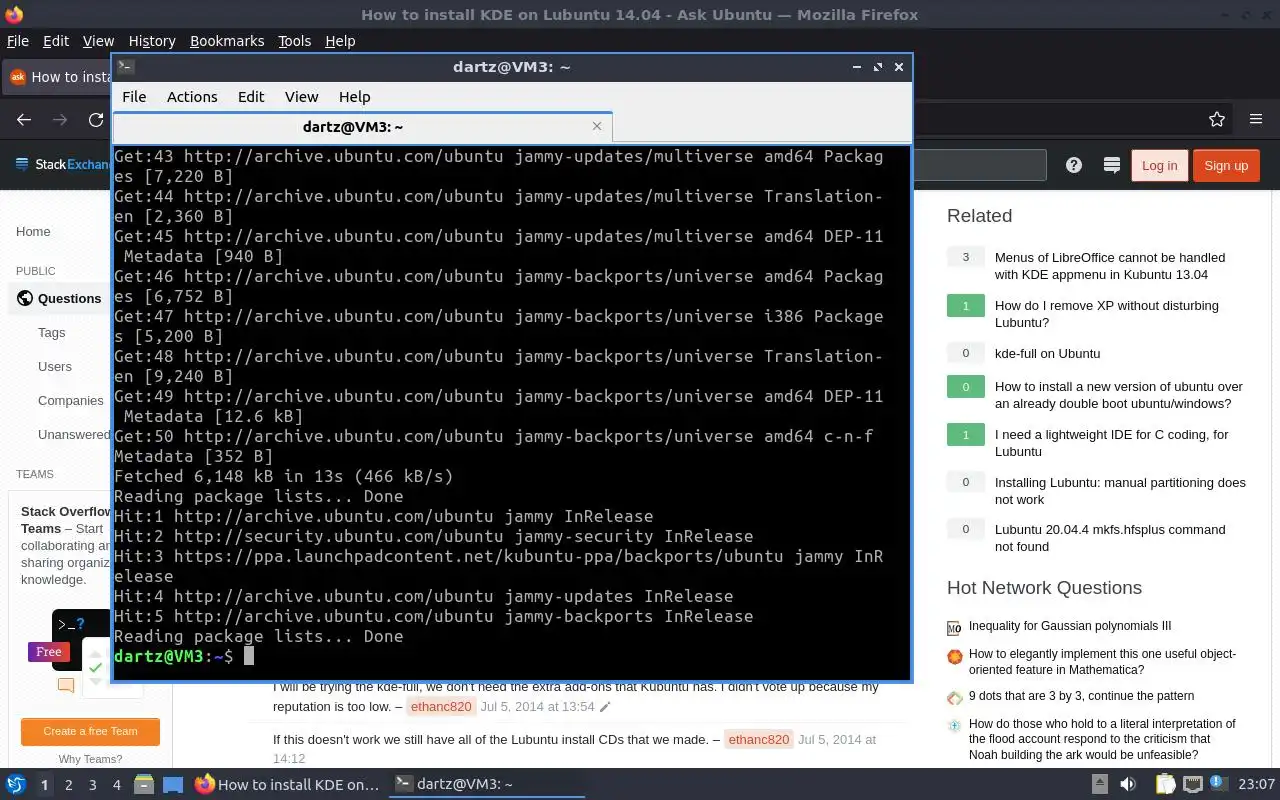Viewport: 1280px width, 800px height.
Task: Open the volume icon in system tray
Action: point(1128,785)
